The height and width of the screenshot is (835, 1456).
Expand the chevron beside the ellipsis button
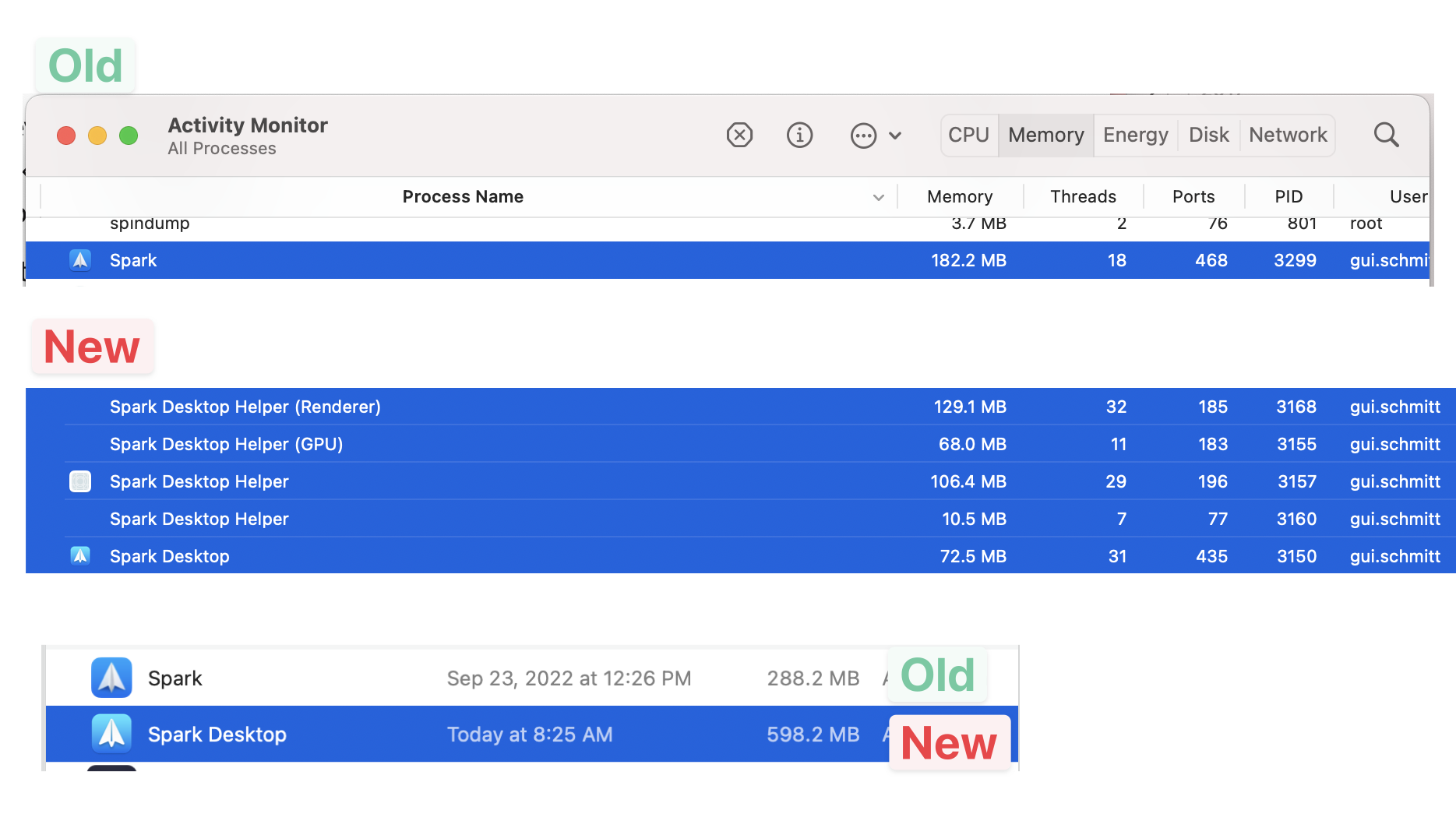pos(895,136)
